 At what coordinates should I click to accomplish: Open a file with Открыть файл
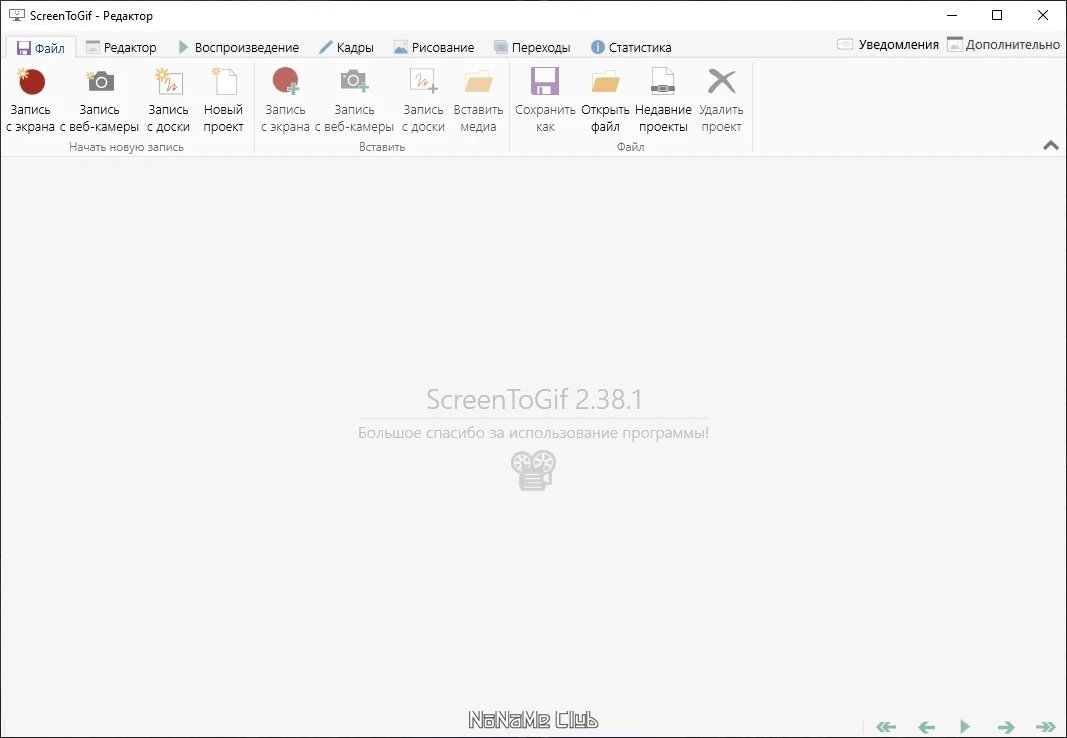(x=605, y=100)
